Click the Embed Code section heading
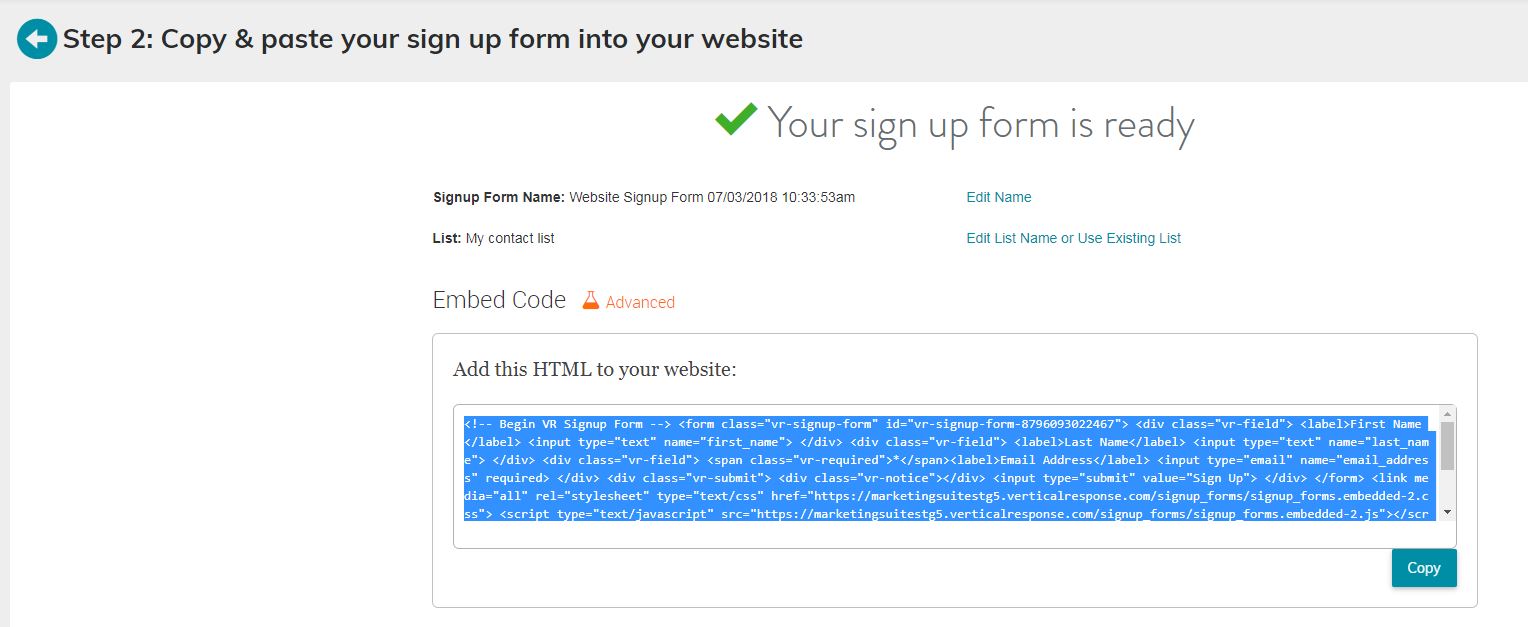The height and width of the screenshot is (627, 1528). click(498, 299)
